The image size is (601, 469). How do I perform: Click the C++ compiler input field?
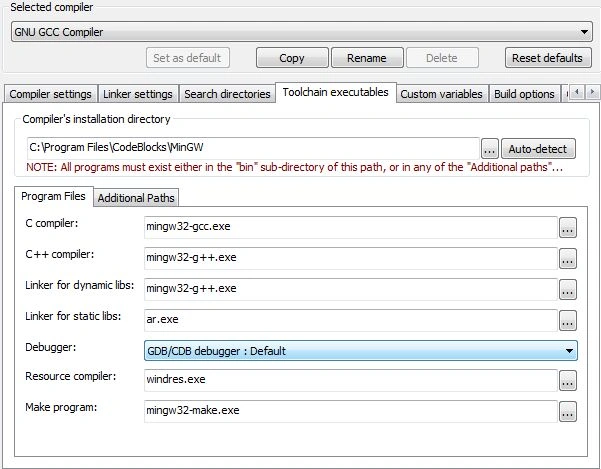tap(351, 258)
